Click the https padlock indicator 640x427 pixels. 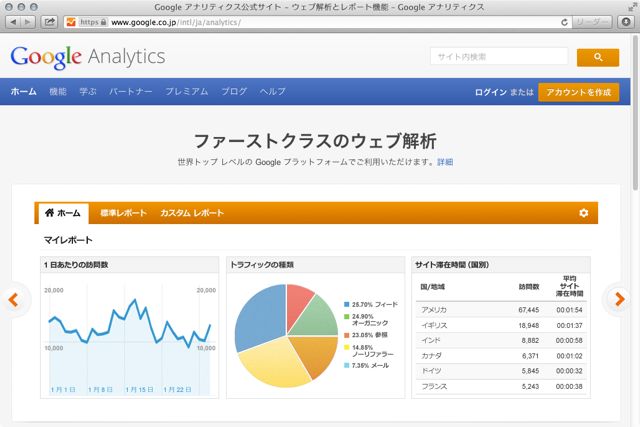click(x=93, y=22)
